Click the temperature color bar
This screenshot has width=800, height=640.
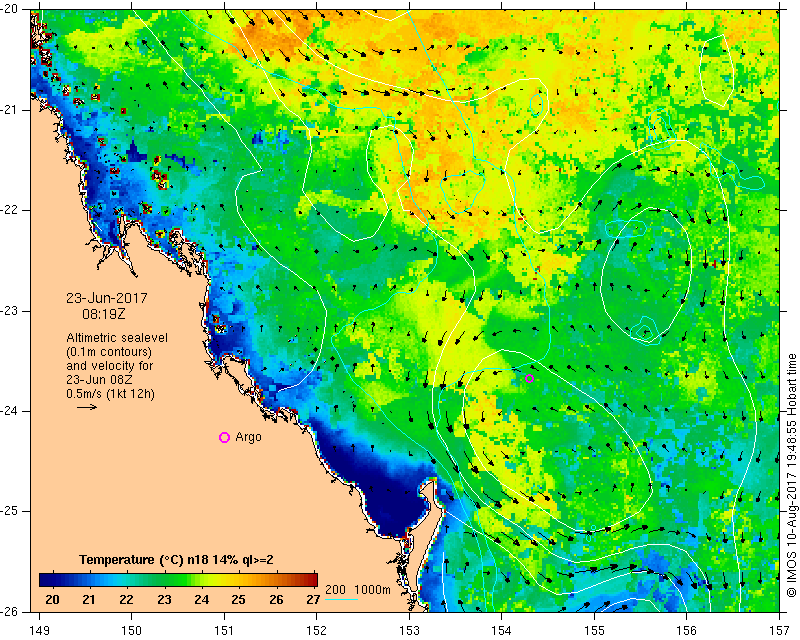pos(178,580)
